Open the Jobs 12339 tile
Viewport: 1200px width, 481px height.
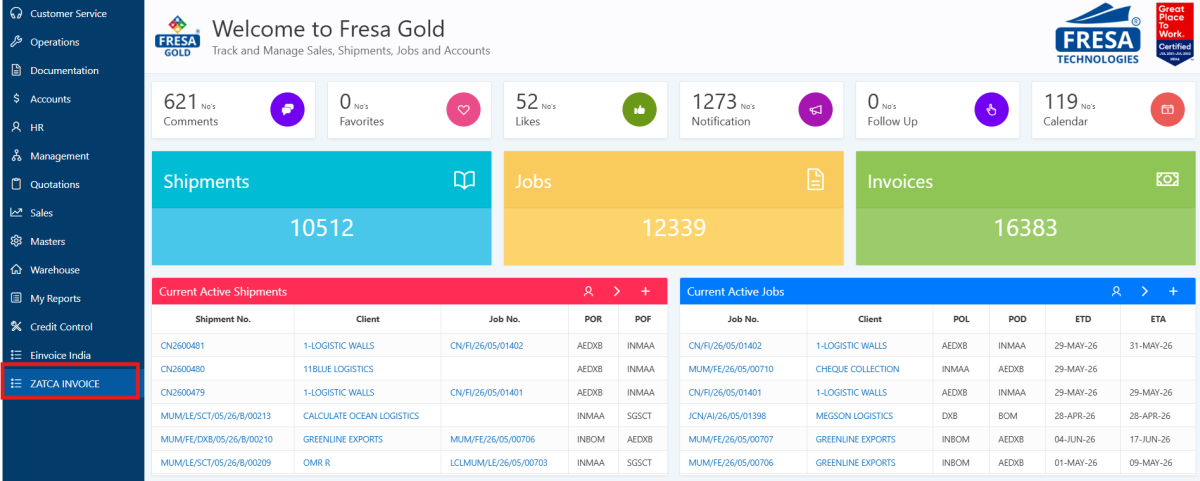(673, 208)
